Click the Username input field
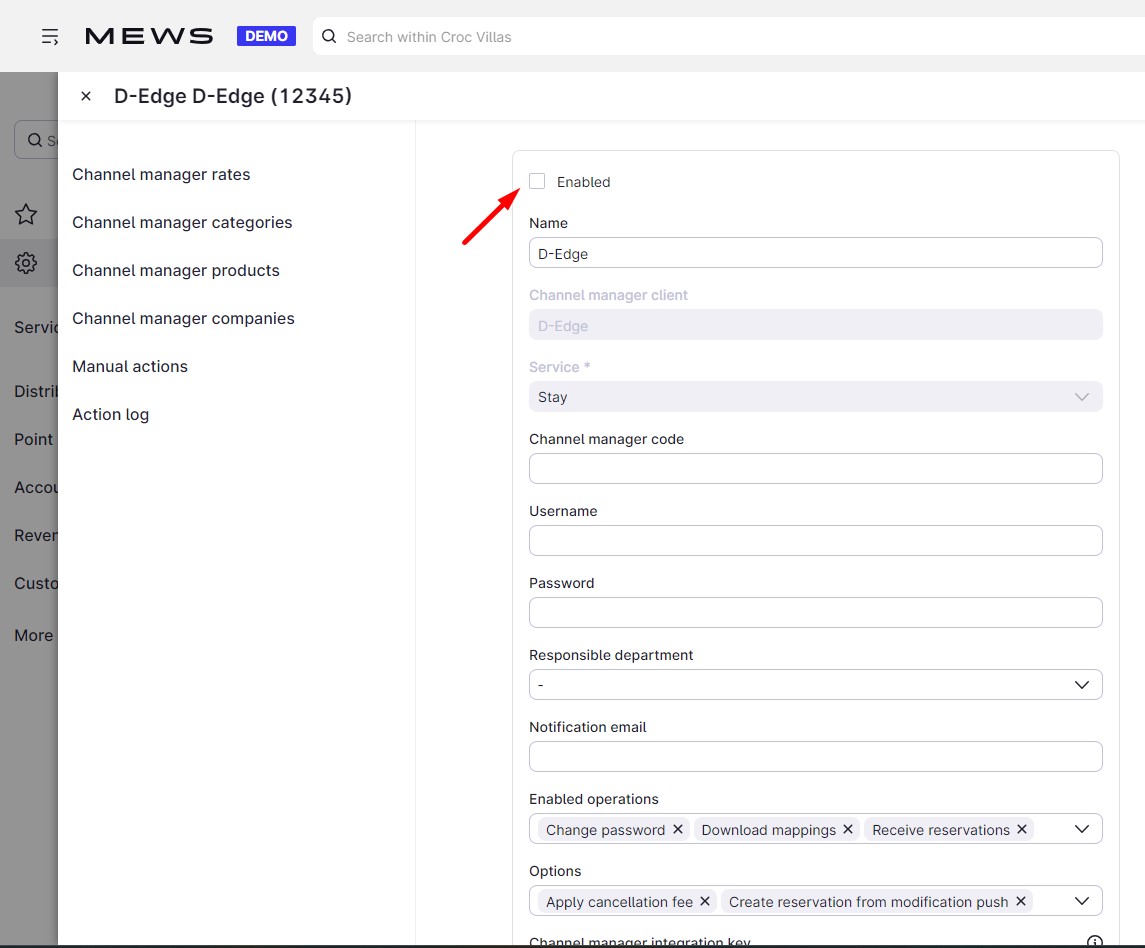 click(x=816, y=540)
